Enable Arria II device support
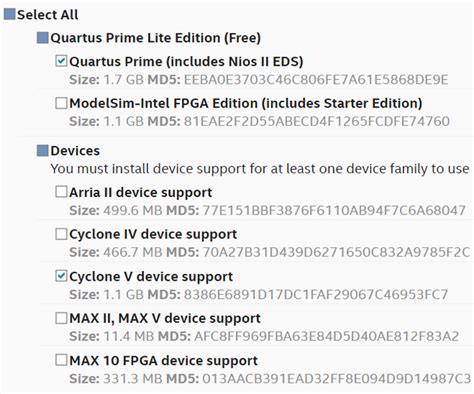Image resolution: width=474 pixels, height=394 pixels. click(x=61, y=192)
